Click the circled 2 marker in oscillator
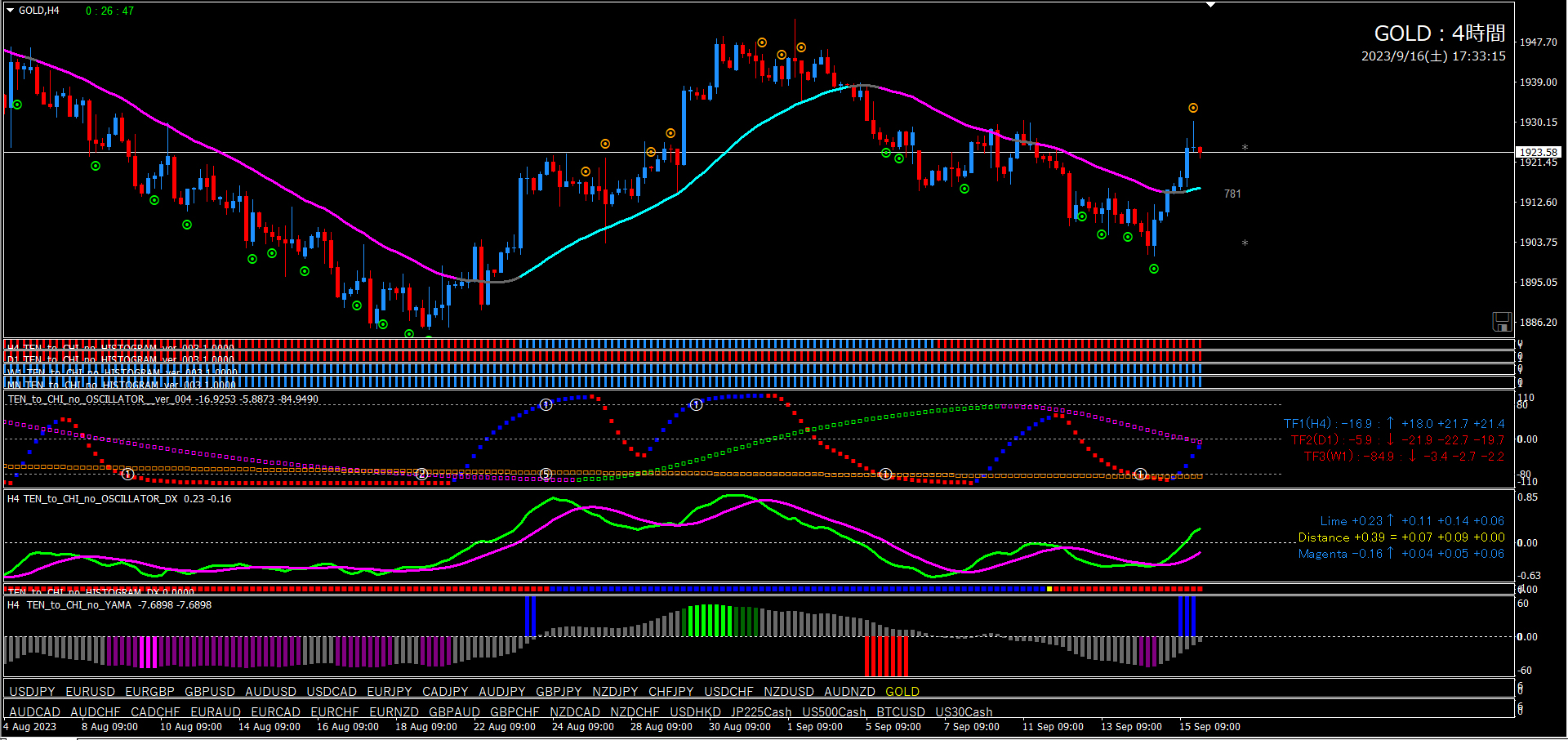This screenshot has width=1568, height=740. (421, 475)
